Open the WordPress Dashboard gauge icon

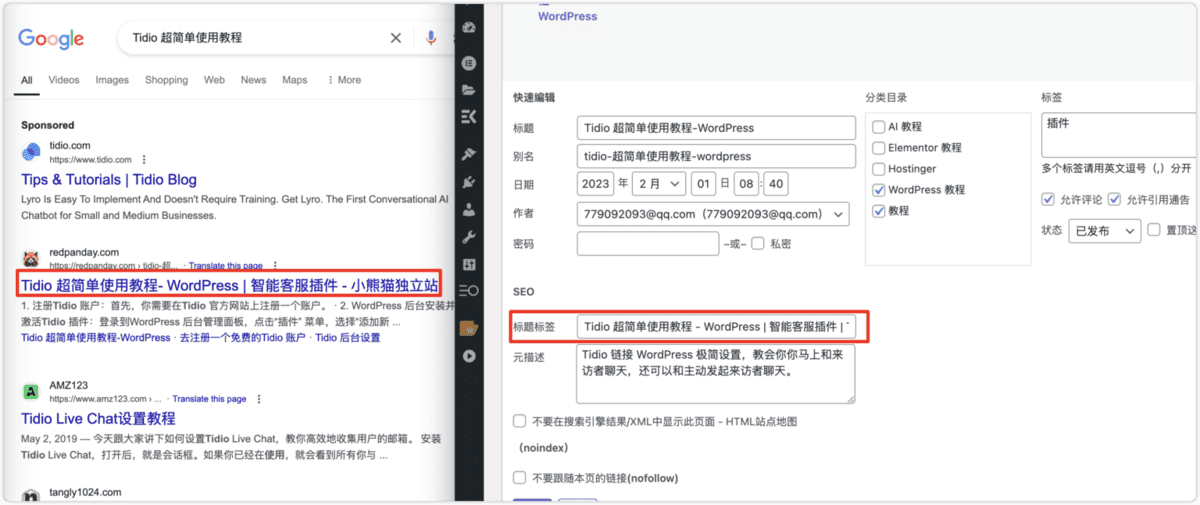(469, 27)
